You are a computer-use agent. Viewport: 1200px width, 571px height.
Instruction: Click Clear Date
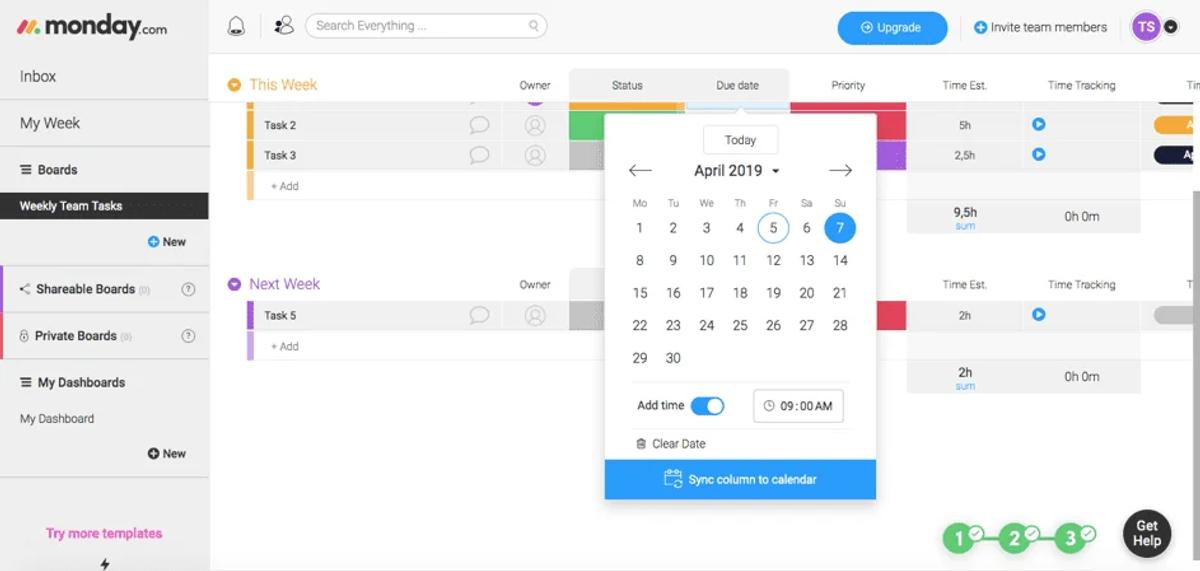(x=679, y=444)
